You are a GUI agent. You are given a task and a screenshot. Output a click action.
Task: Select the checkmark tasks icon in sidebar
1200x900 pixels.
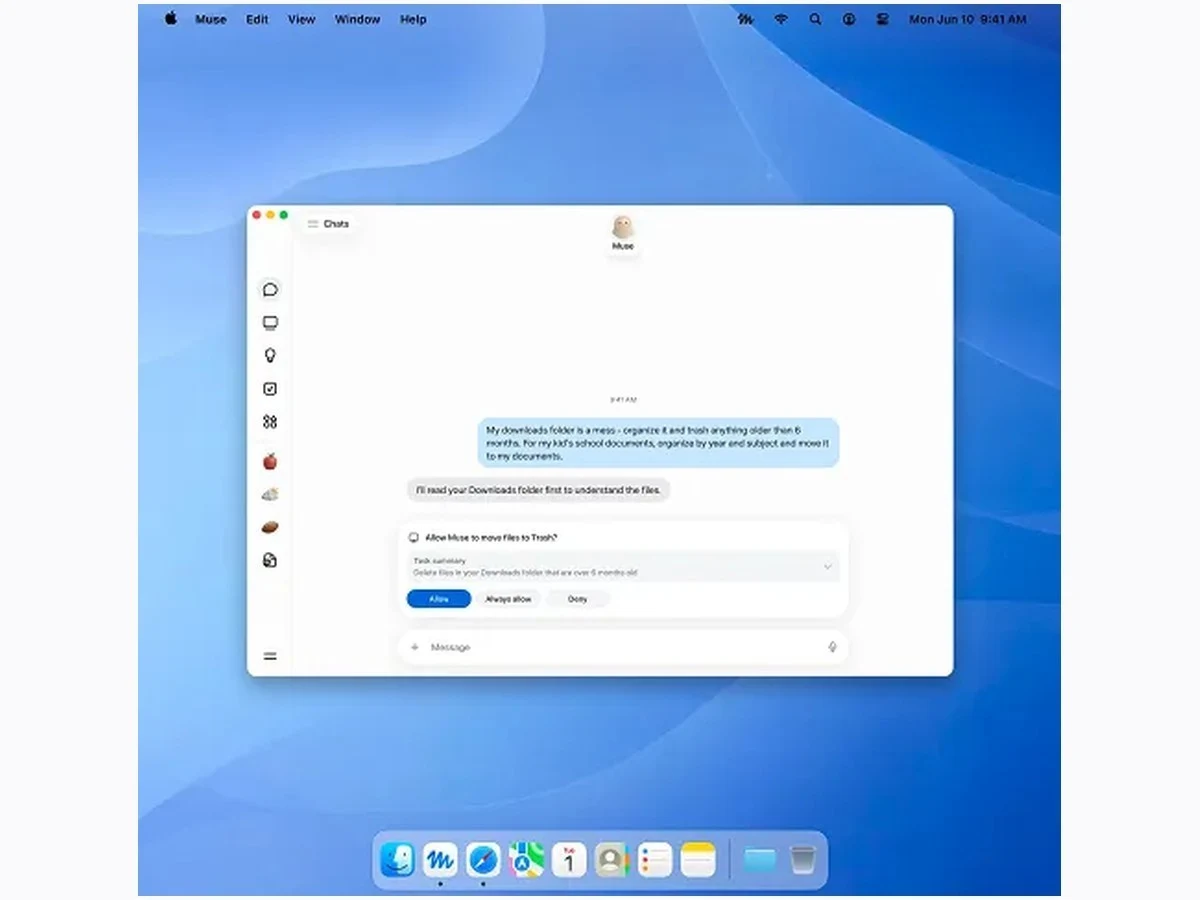click(x=270, y=389)
